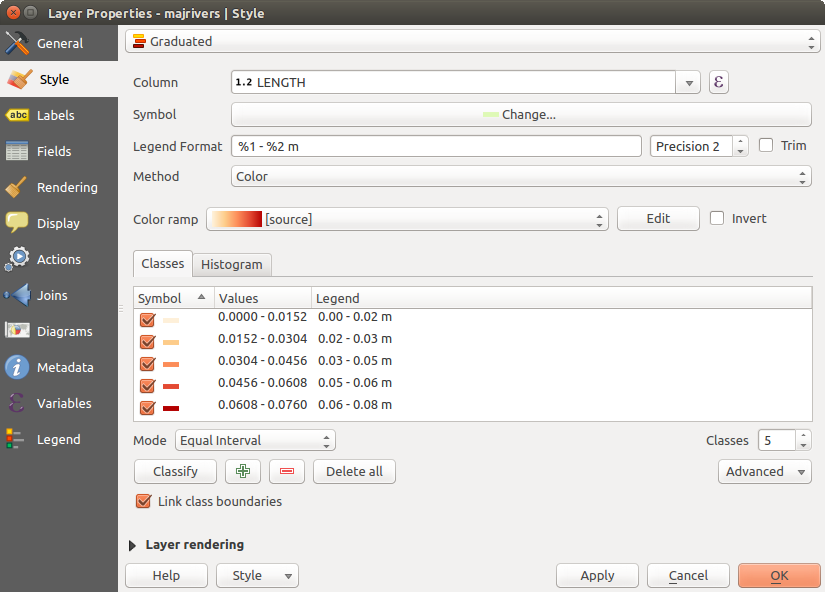Uncheck Link class boundaries
The width and height of the screenshot is (825, 592).
coord(143,502)
